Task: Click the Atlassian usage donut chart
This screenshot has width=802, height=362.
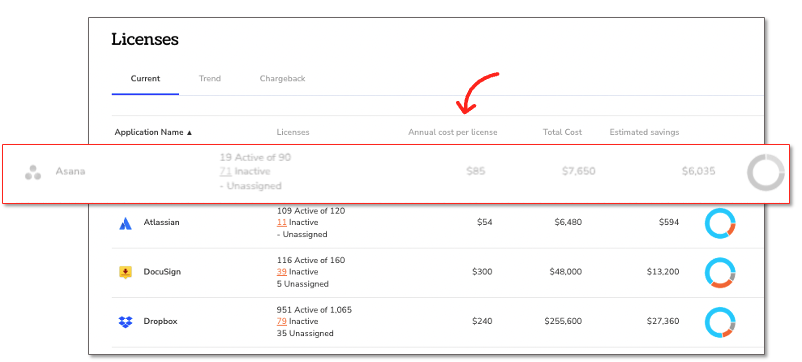Action: point(720,223)
